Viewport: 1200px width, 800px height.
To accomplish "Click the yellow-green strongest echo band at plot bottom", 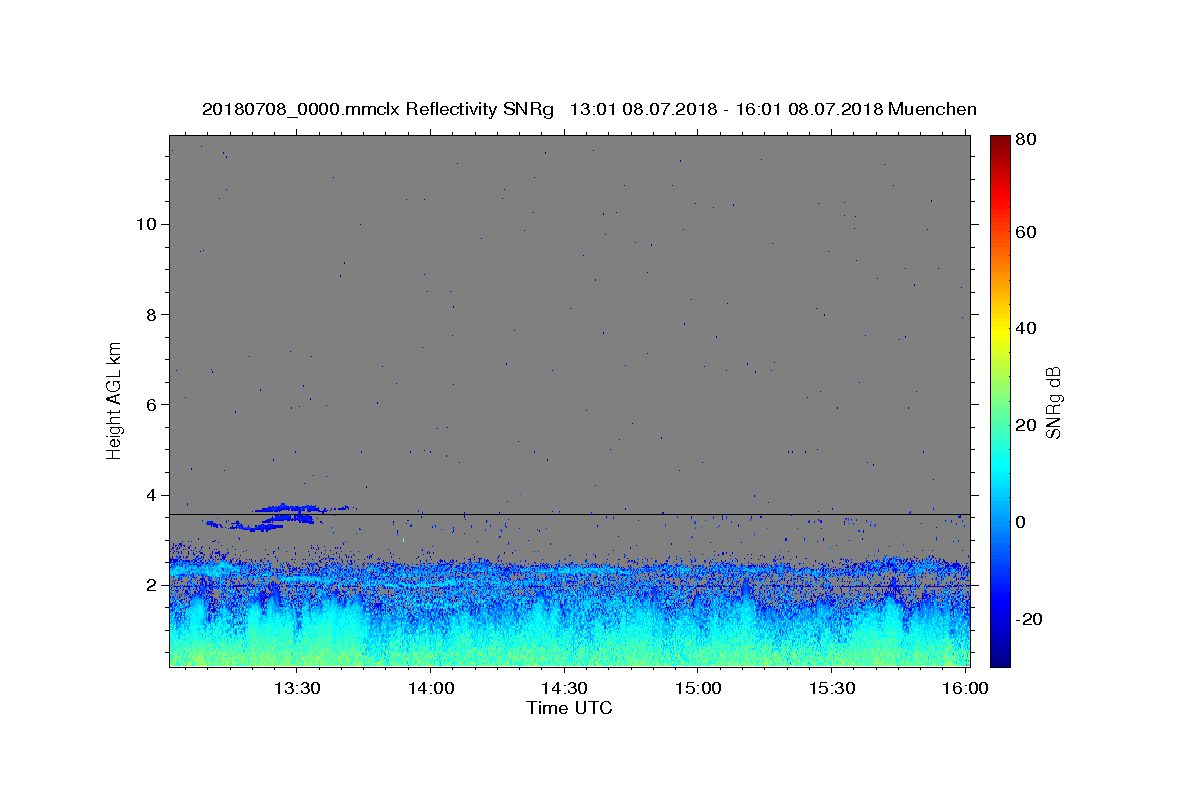I will coord(569,655).
